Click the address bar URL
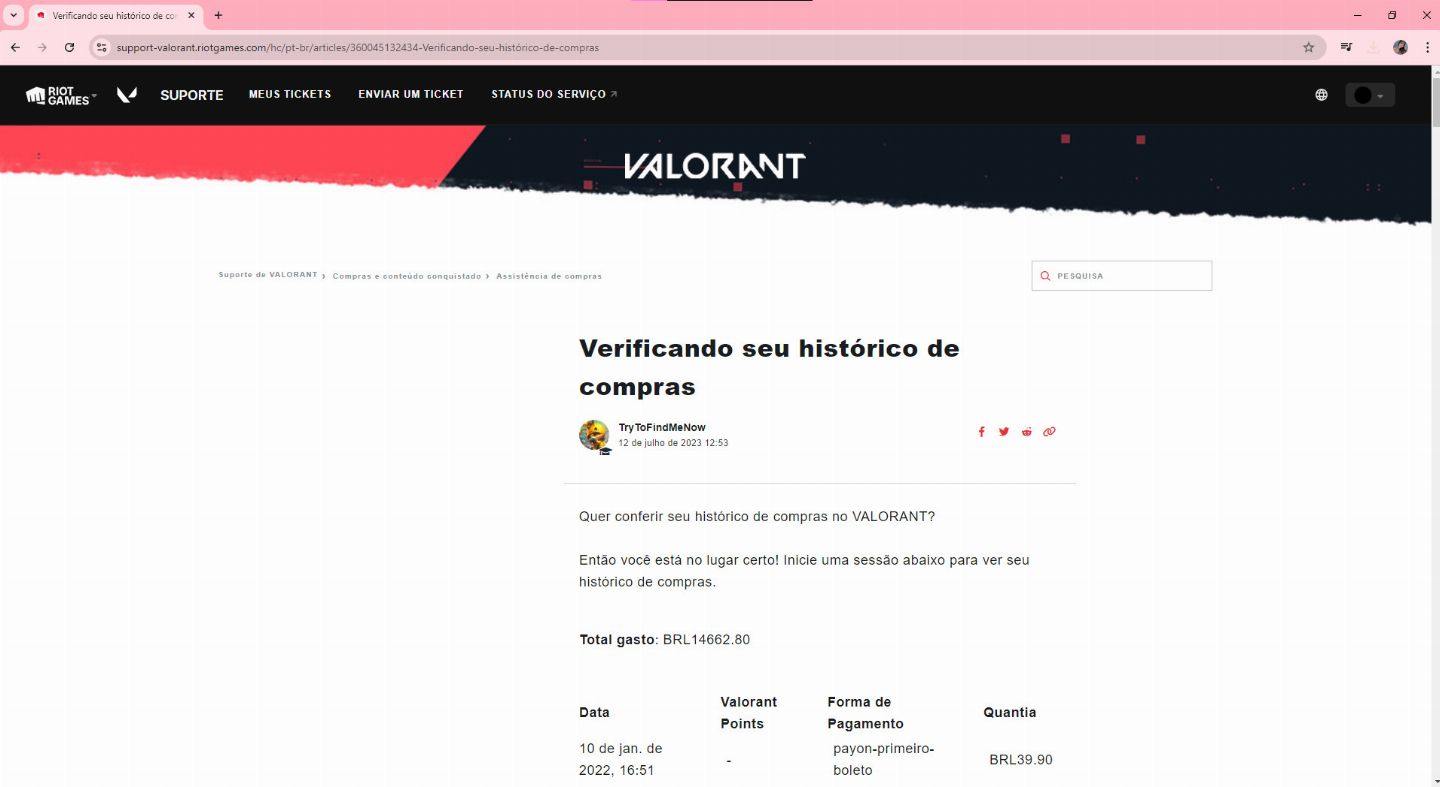The width and height of the screenshot is (1440, 787). pyautogui.click(x=358, y=47)
